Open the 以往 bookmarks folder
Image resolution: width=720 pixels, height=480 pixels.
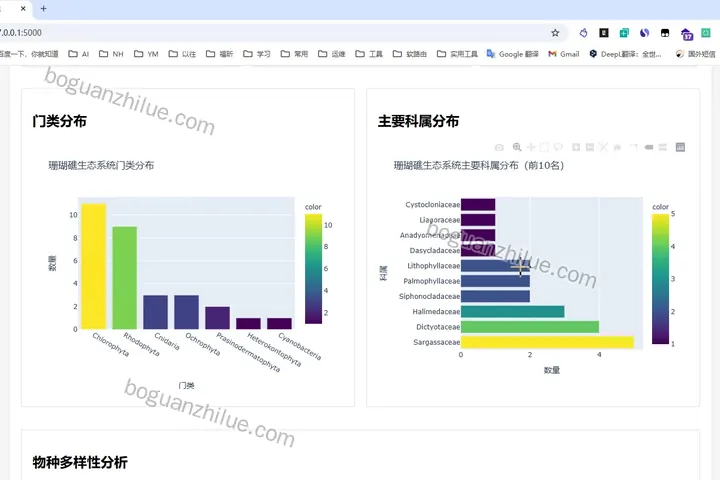tap(182, 54)
